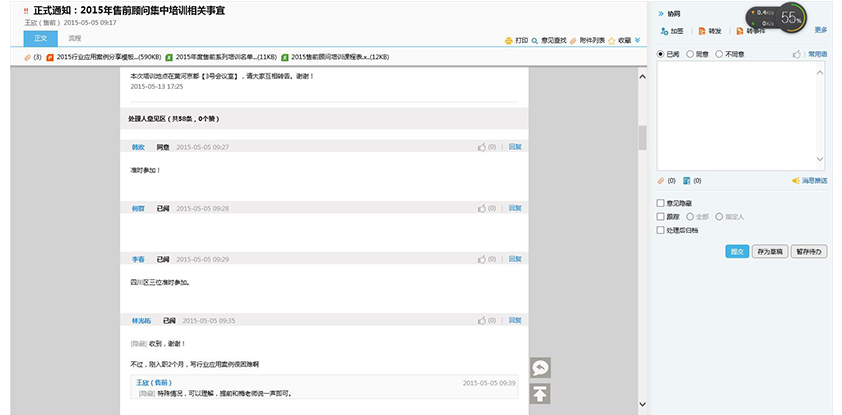Image resolution: width=842 pixels, height=415 pixels.
Task: Open the 常用语 common phrases list
Action: (818, 54)
